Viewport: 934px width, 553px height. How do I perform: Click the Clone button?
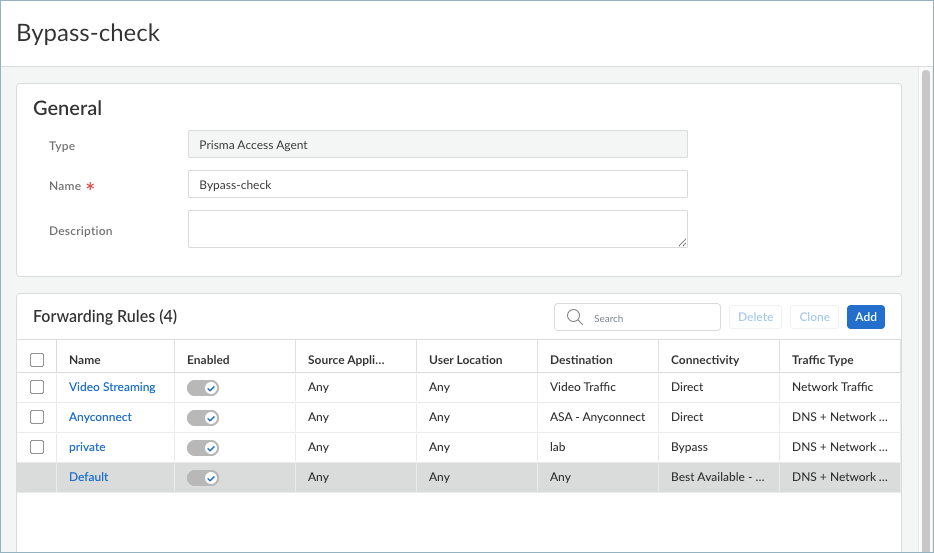(x=814, y=317)
